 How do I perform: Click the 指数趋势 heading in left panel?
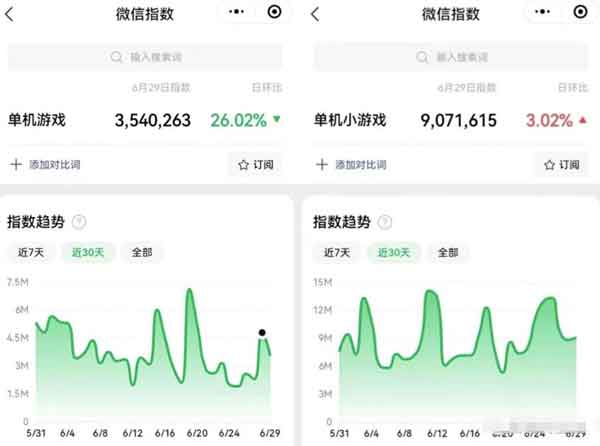36,222
